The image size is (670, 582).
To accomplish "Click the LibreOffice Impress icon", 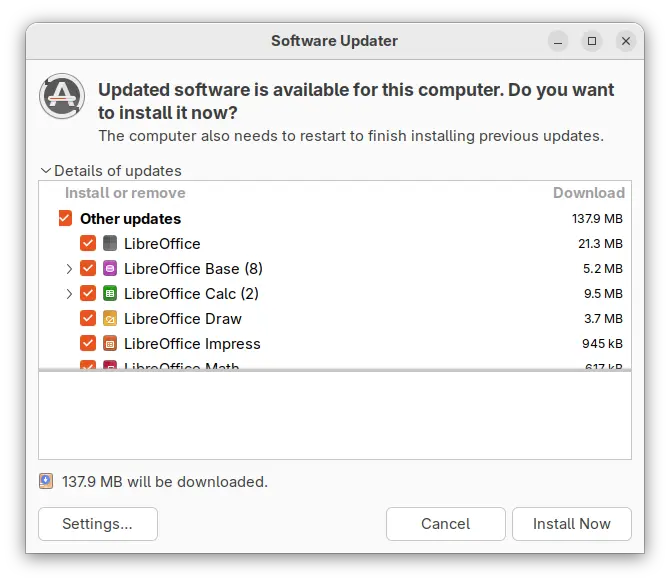I will tap(110, 344).
